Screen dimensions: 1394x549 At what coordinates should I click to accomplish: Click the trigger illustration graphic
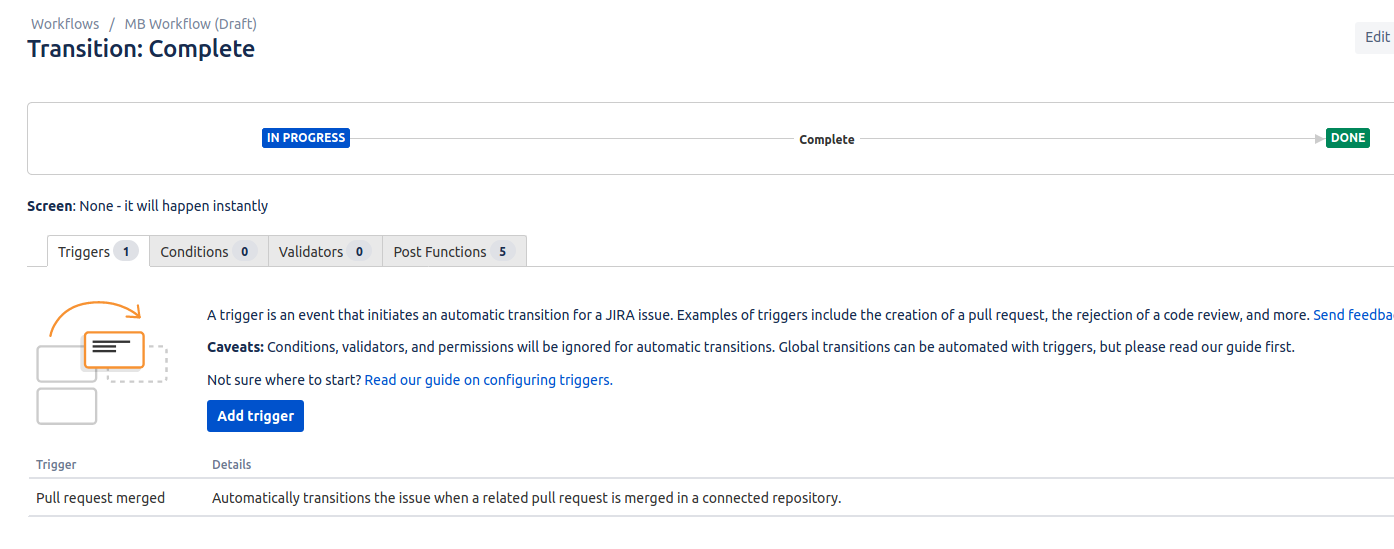pyautogui.click(x=102, y=362)
